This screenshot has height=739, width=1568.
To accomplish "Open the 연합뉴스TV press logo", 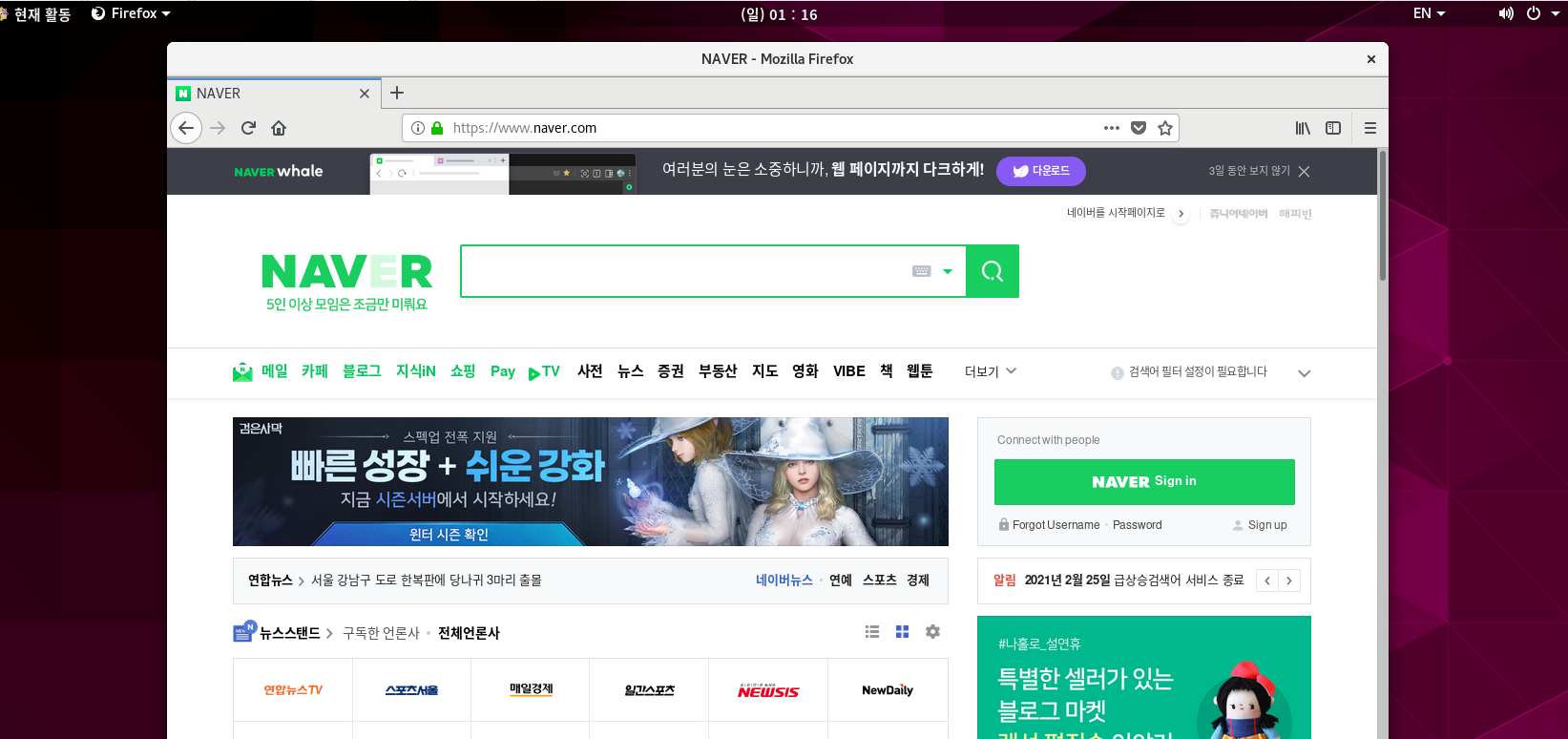I will coord(293,689).
